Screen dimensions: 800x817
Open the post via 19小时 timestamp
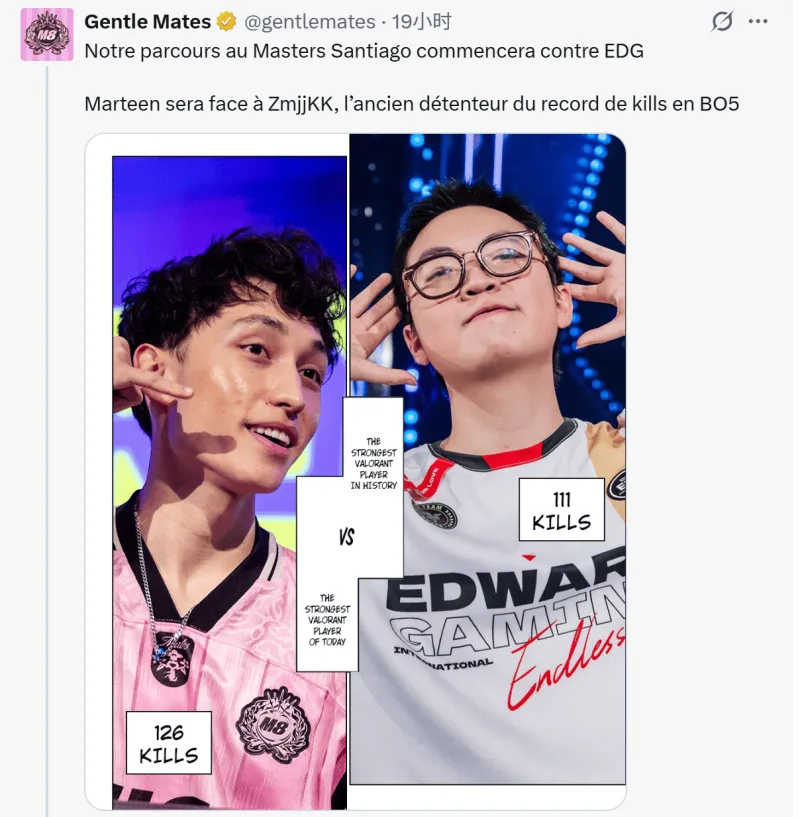click(422, 22)
